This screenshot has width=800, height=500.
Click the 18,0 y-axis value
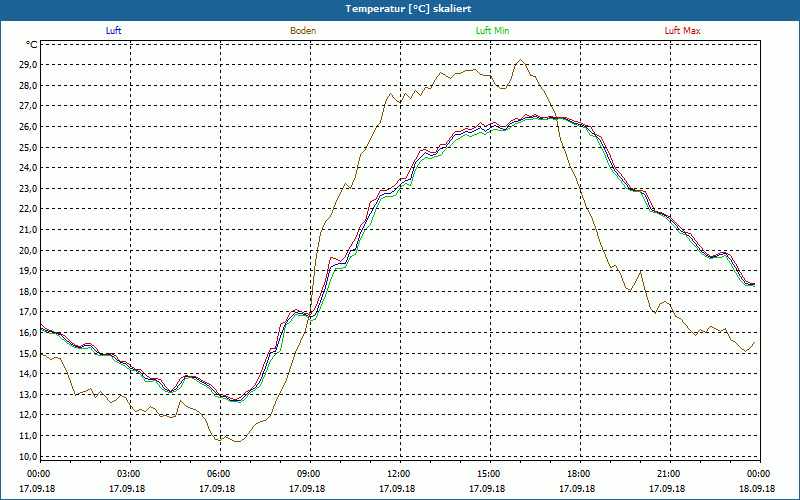[28, 292]
